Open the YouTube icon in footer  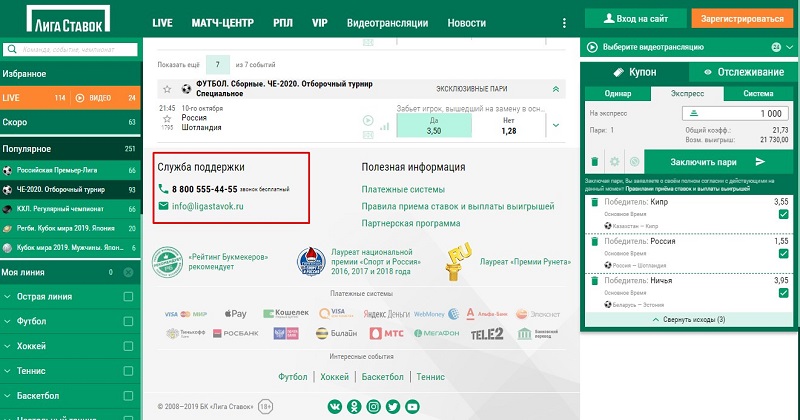click(410, 406)
